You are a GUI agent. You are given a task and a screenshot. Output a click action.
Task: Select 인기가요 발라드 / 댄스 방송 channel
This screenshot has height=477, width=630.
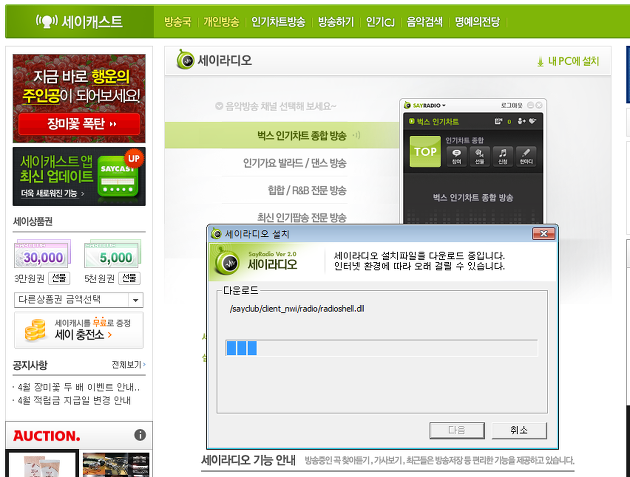(x=295, y=163)
